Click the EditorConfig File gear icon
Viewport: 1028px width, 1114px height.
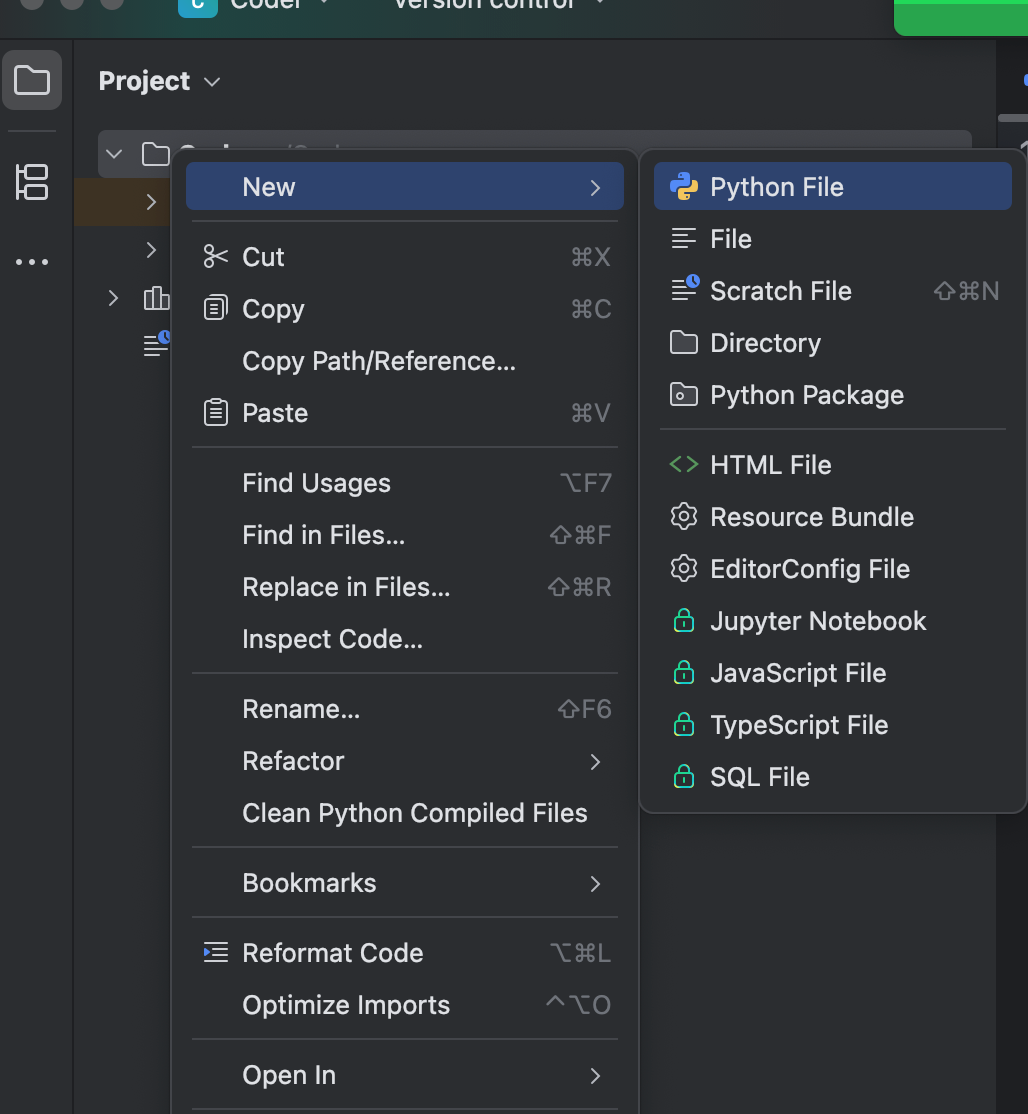click(x=683, y=568)
